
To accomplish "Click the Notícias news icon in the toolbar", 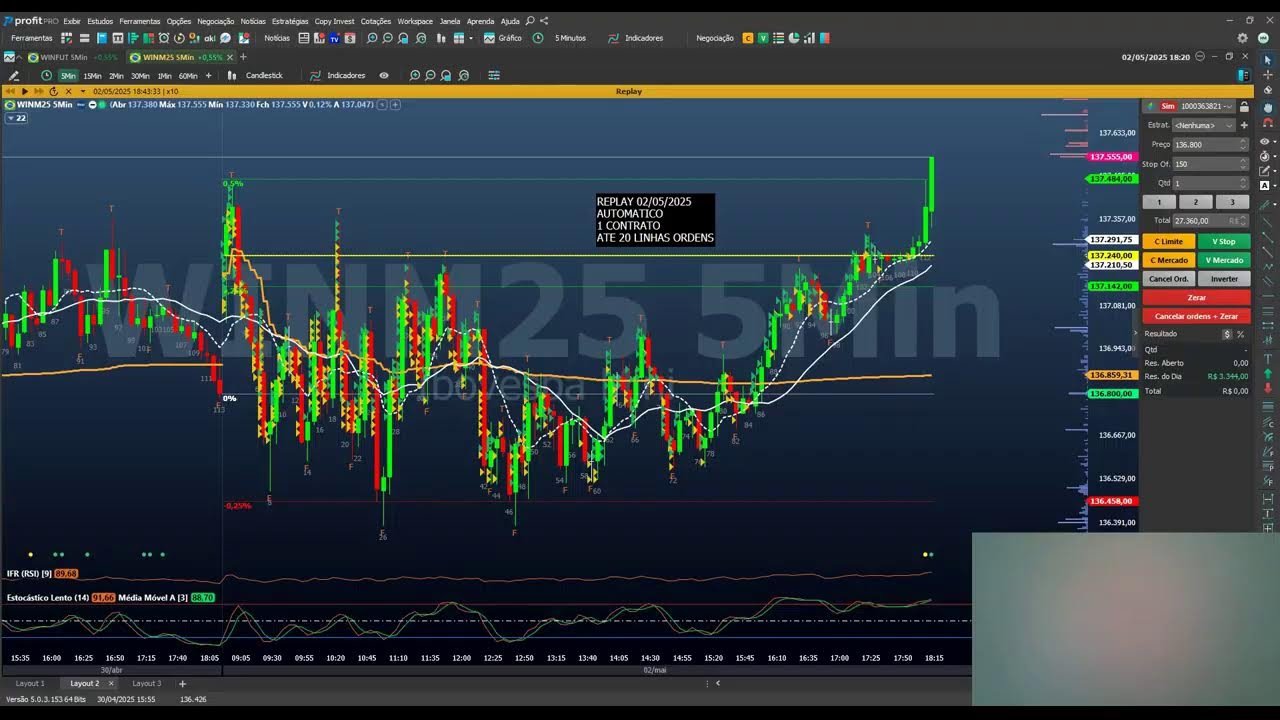I will tap(304, 37).
